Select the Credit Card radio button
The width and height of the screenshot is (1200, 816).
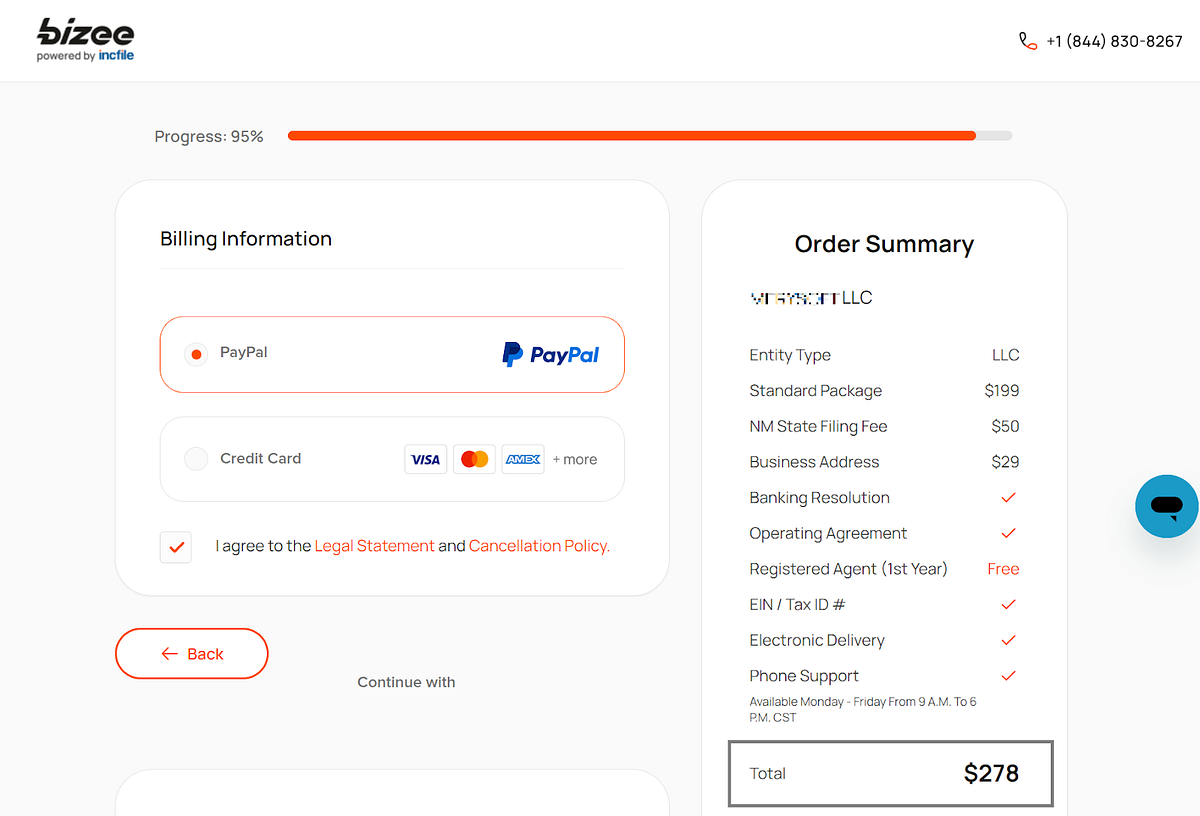tap(196, 459)
